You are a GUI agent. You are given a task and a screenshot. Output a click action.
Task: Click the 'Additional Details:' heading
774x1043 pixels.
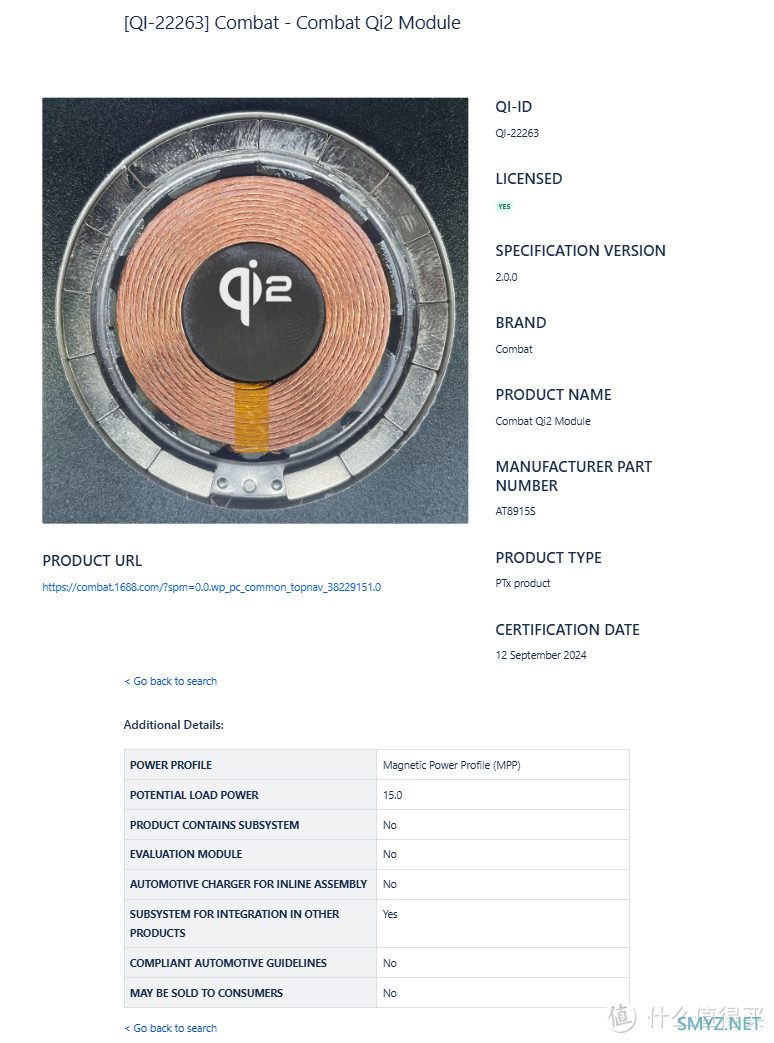[174, 725]
